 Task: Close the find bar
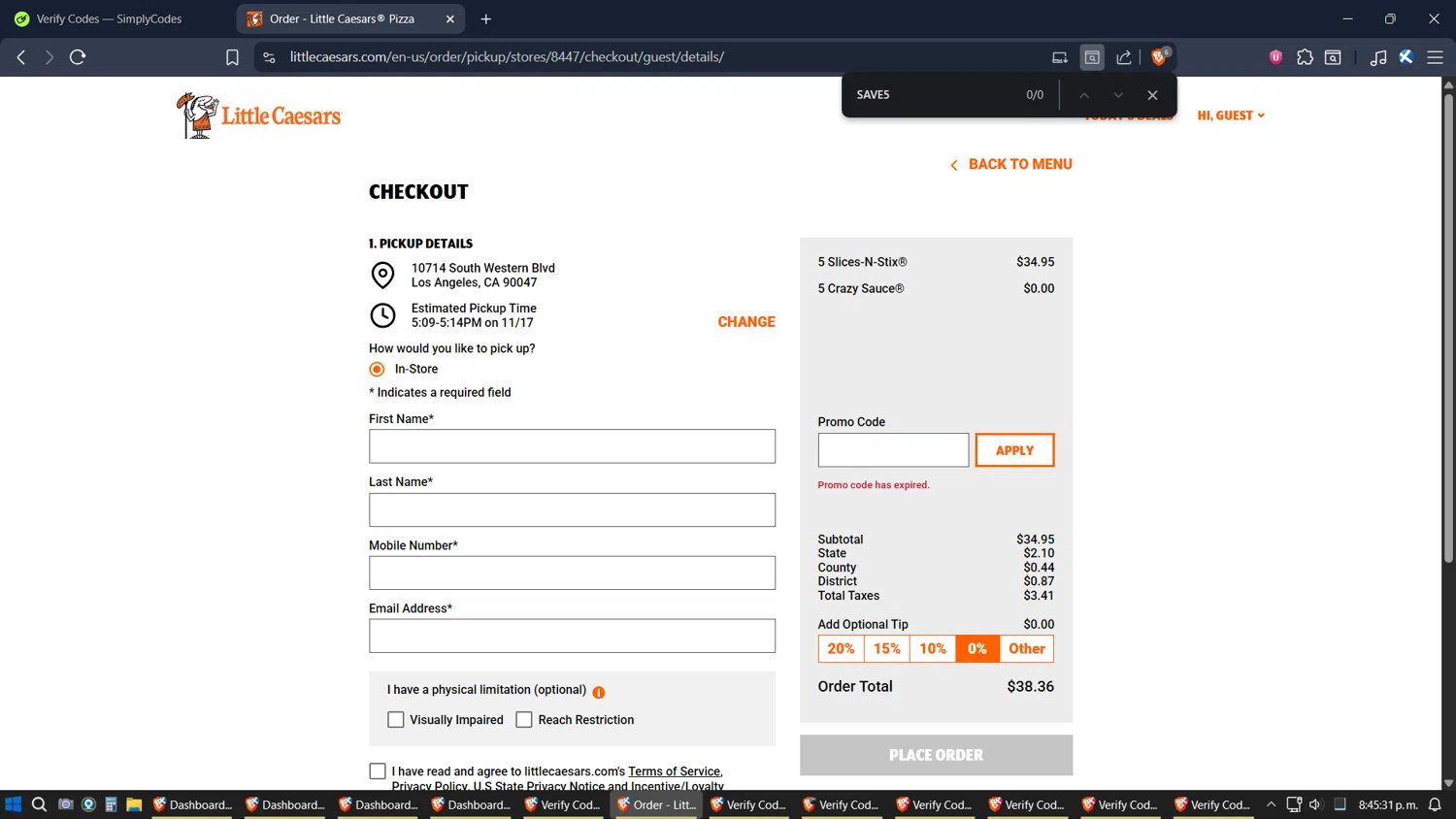point(1152,95)
